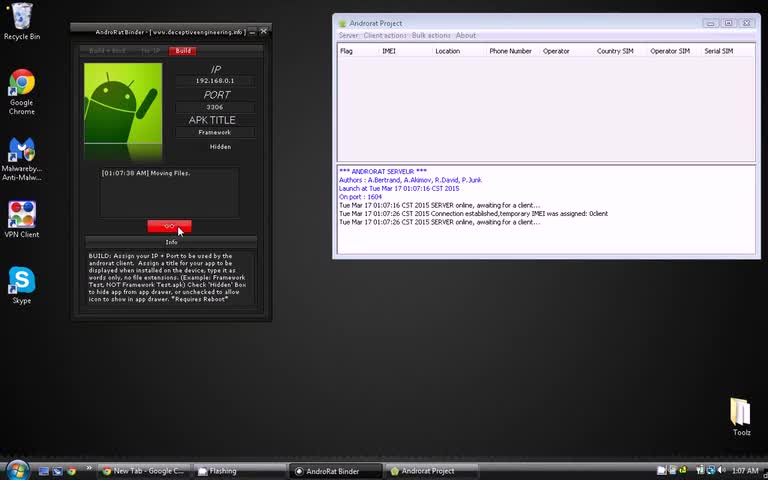The image size is (768, 480).
Task: Click the red GO button
Action: (169, 226)
